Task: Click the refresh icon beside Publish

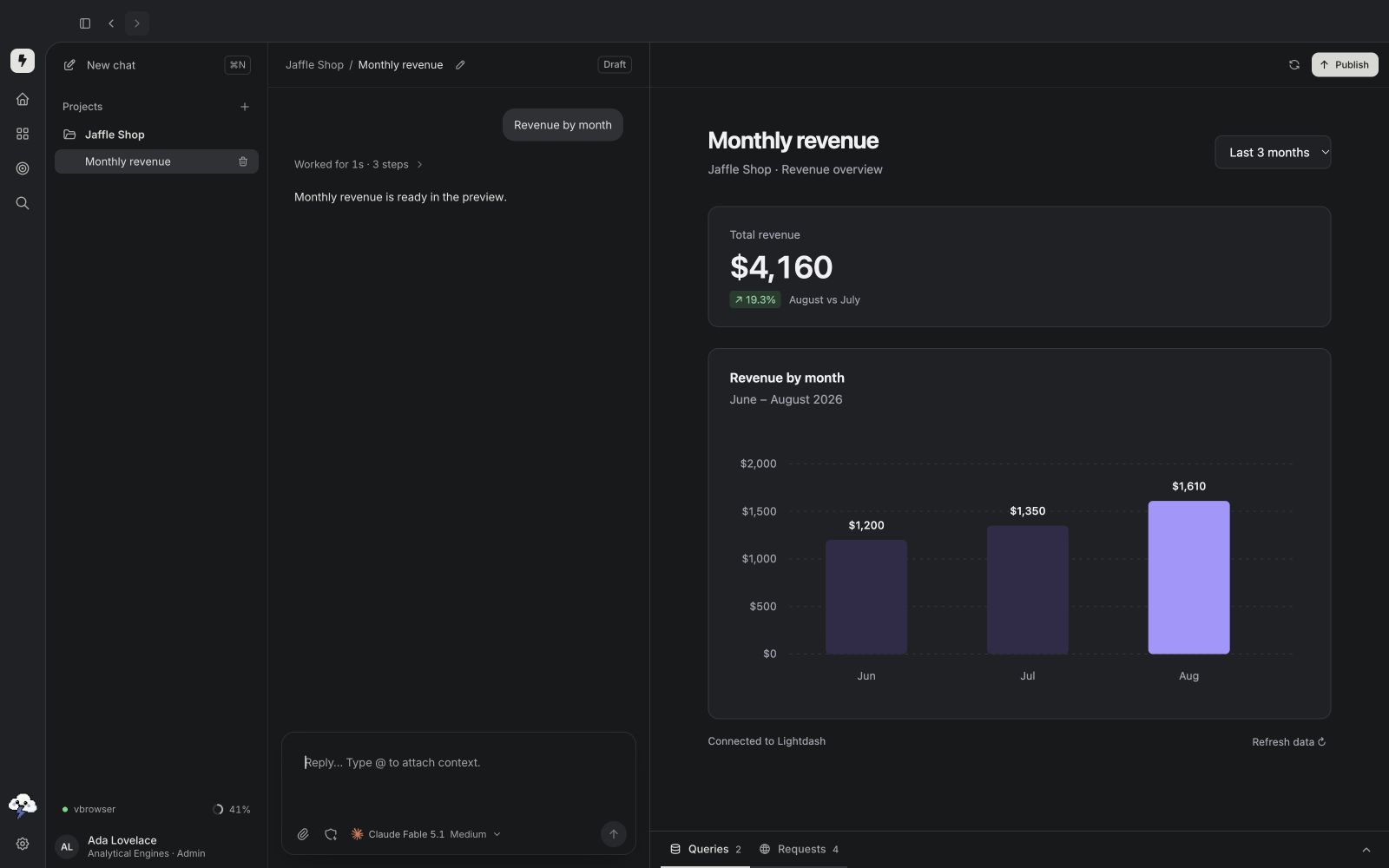Action: click(x=1294, y=65)
